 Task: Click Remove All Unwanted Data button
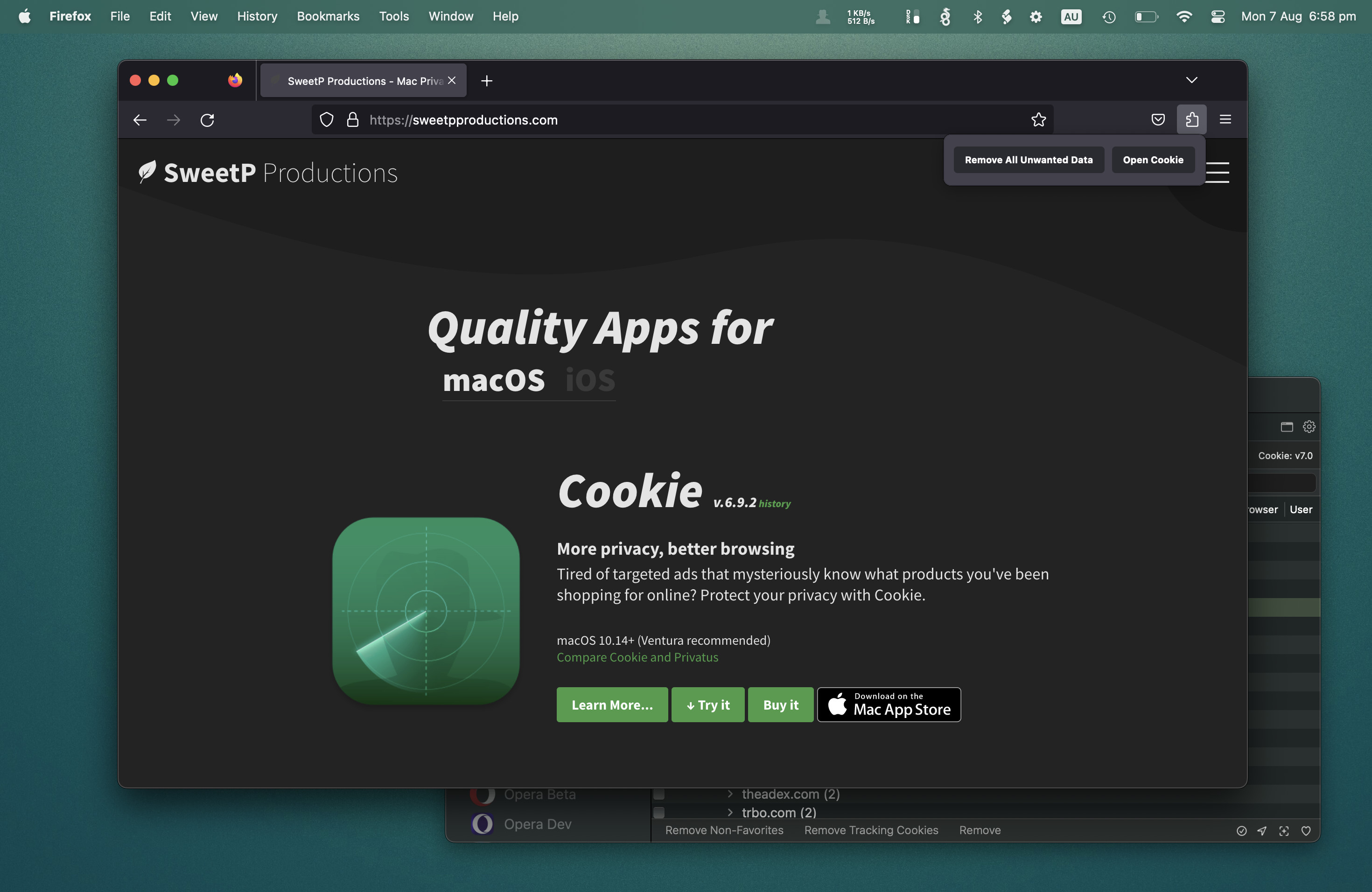click(x=1029, y=160)
